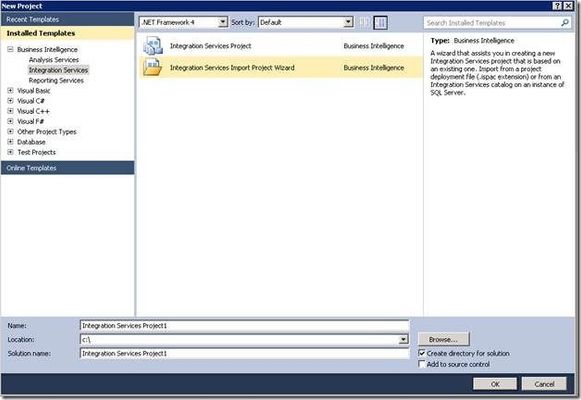
Task: Click the Location text box
Action: pos(239,339)
